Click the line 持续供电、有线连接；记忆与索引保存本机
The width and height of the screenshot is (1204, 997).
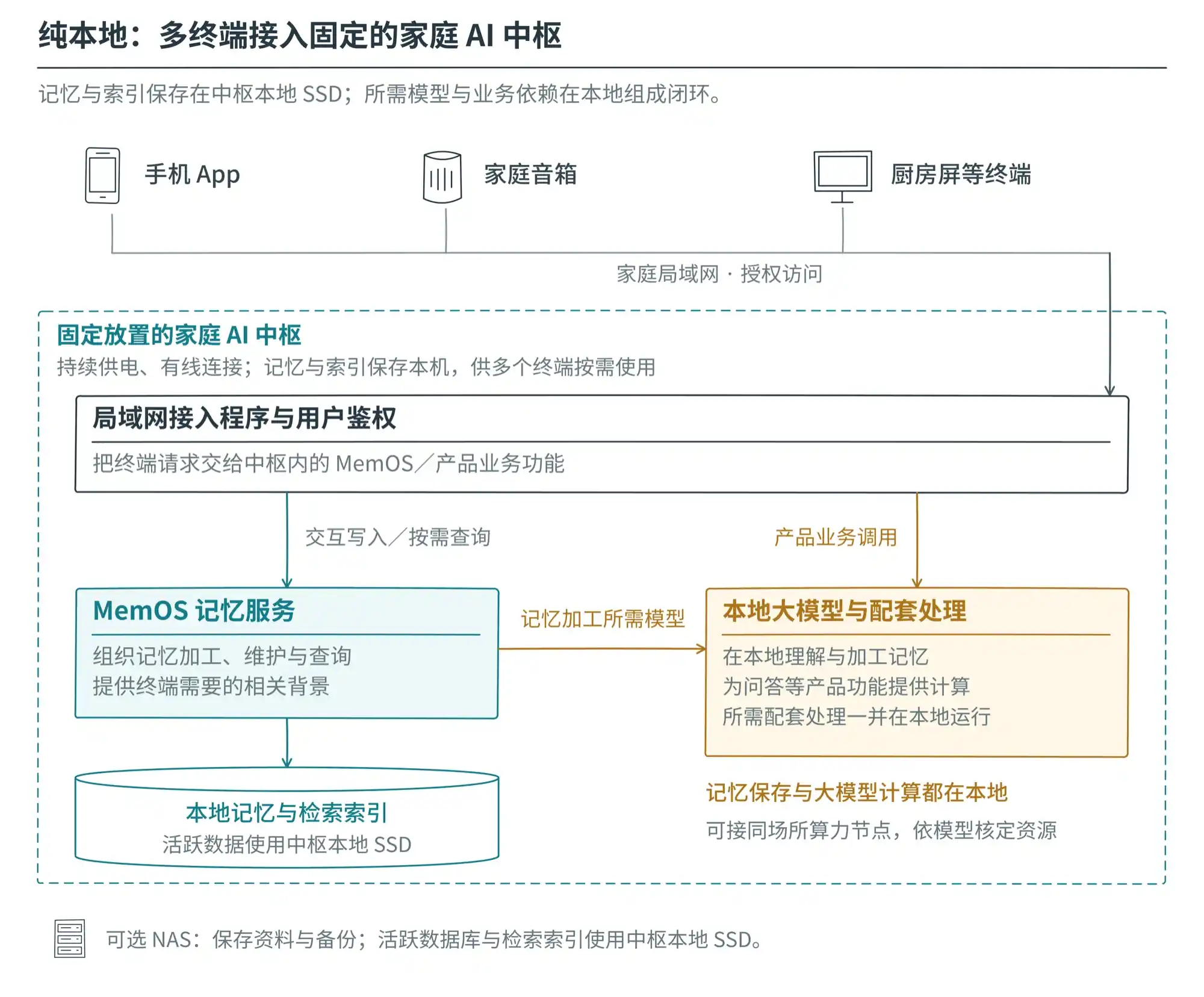pyautogui.click(x=356, y=367)
